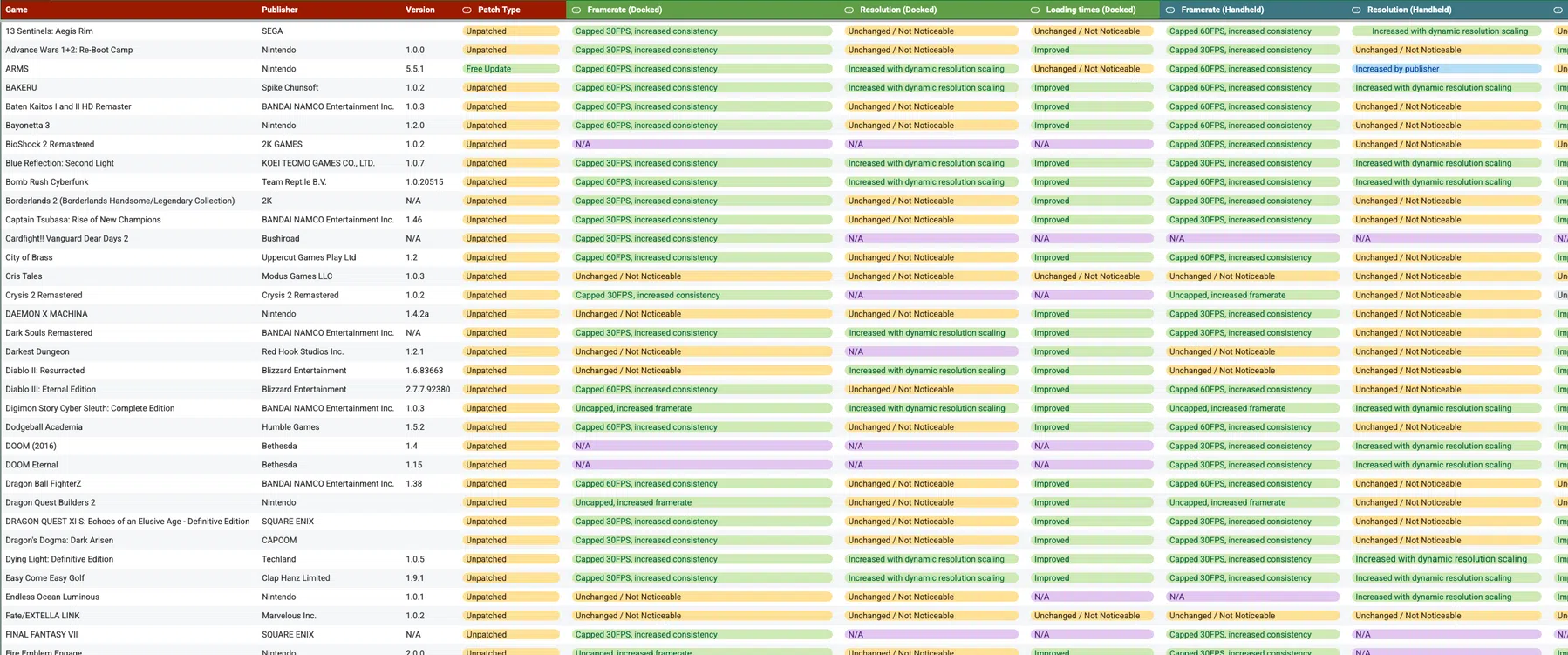
Task: Select the 'SEGA' publisher cell
Action: (x=272, y=31)
